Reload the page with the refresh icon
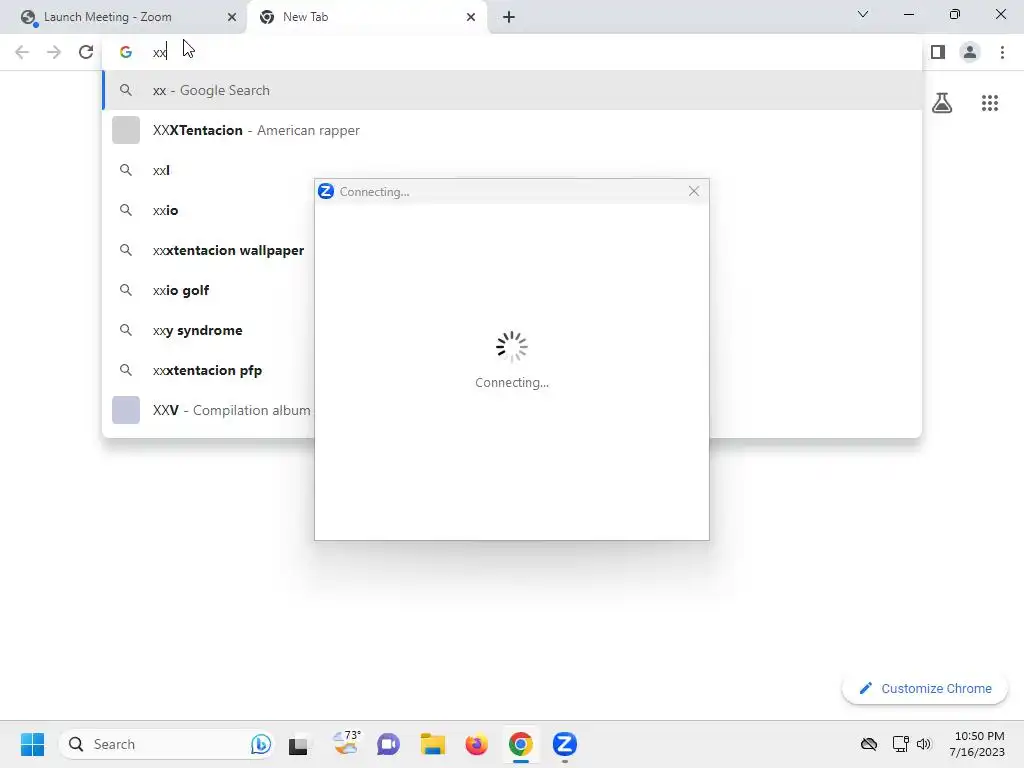The image size is (1024, 768). coord(86,52)
